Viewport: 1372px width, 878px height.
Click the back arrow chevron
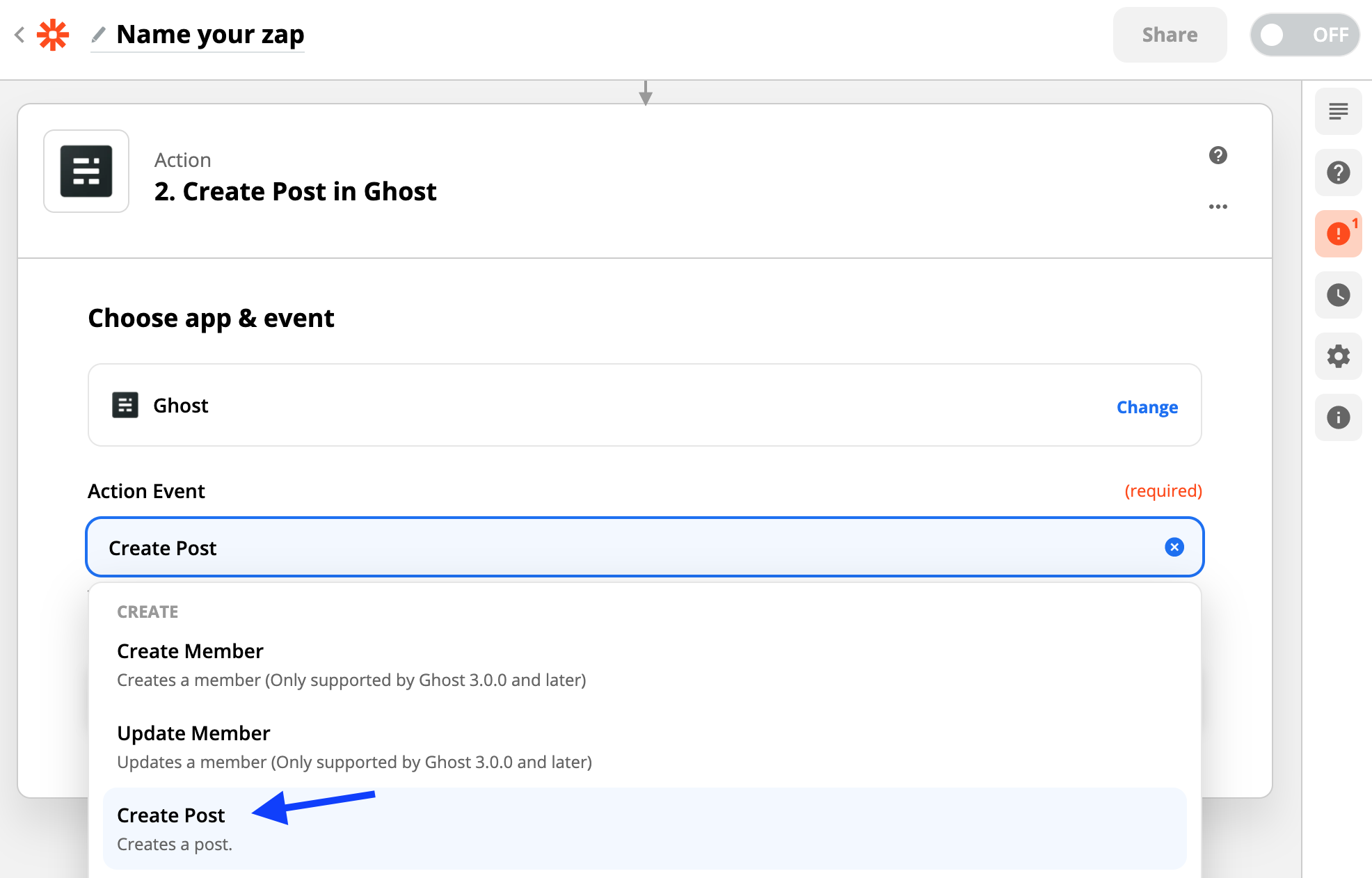pos(19,35)
